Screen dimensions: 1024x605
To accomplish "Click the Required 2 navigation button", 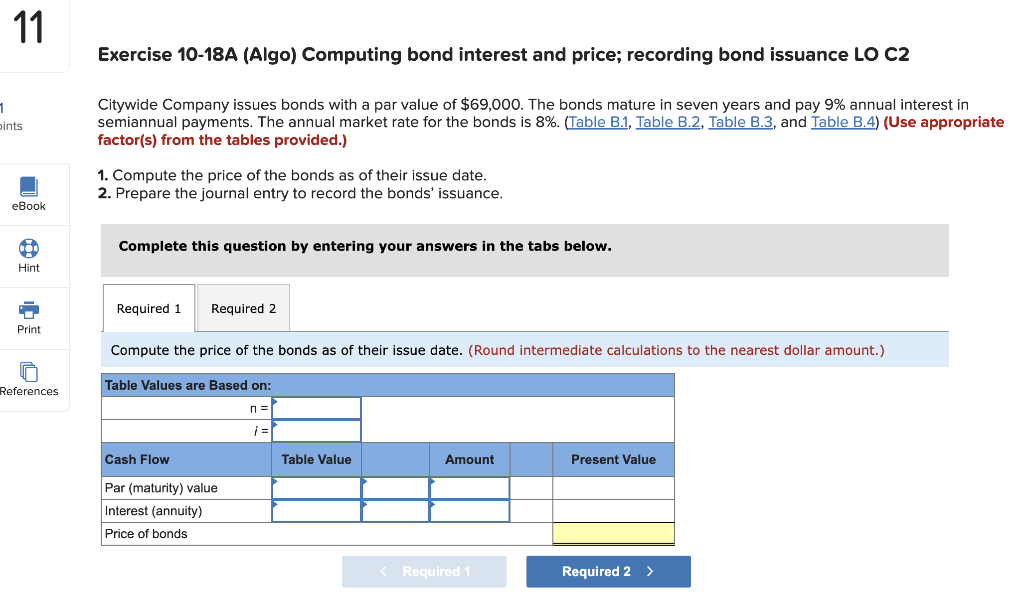I will click(608, 571).
